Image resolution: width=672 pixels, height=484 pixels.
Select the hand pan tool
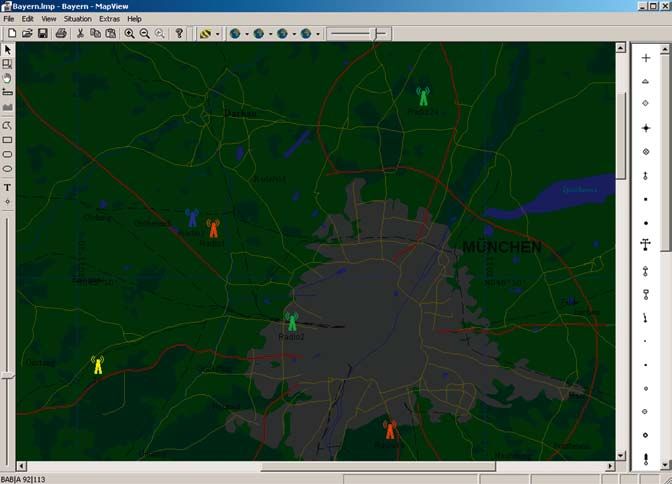point(7,78)
